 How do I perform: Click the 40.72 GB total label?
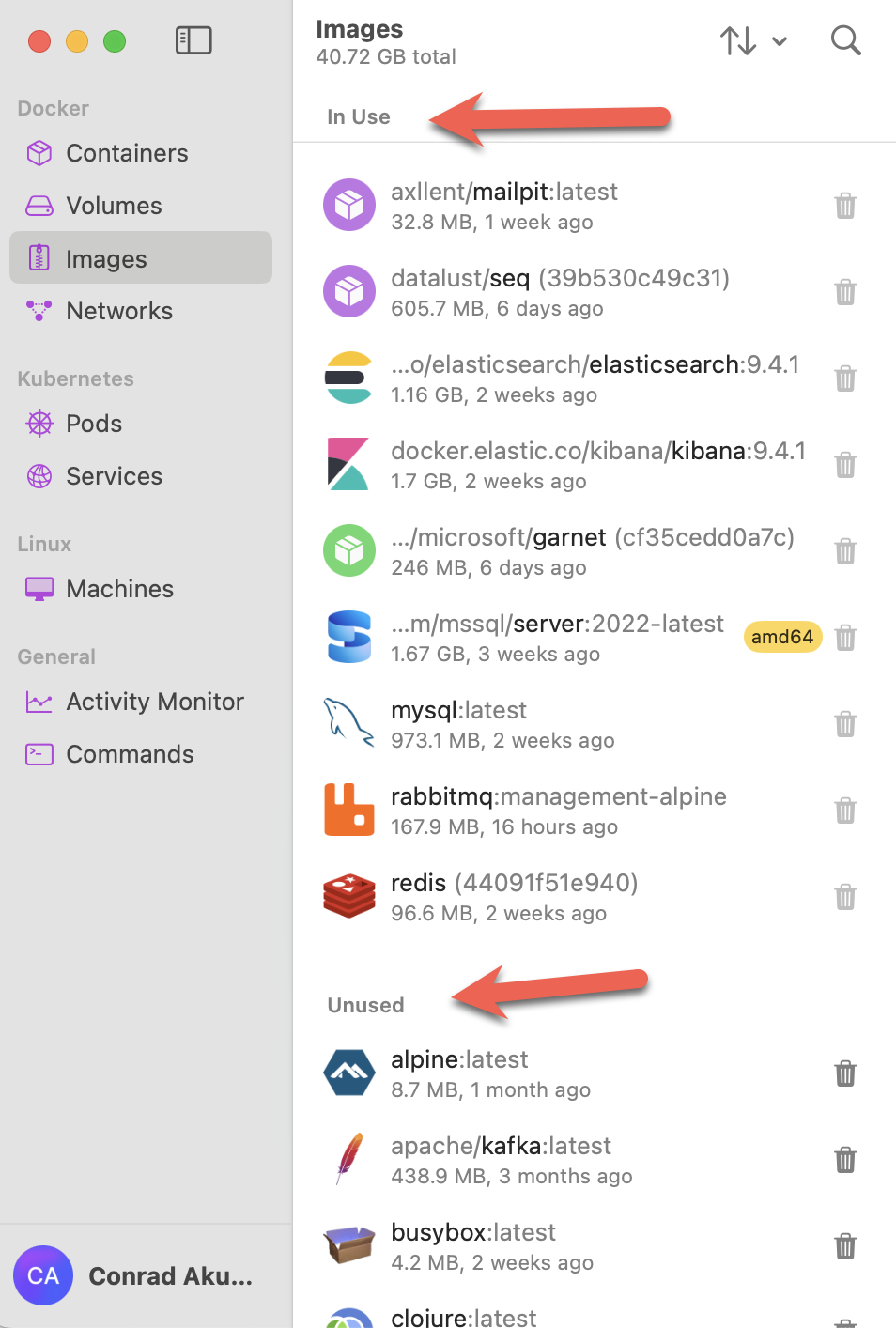click(x=386, y=56)
